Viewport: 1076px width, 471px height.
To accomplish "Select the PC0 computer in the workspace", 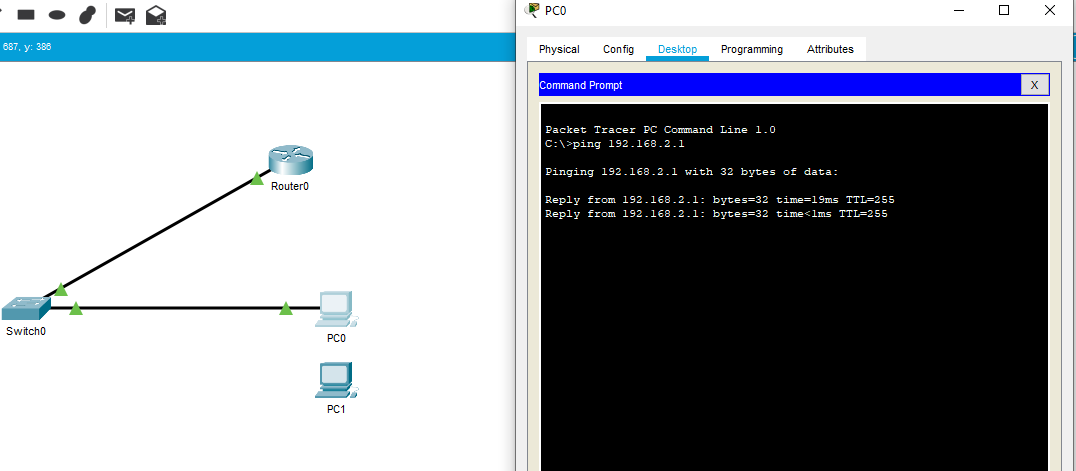I will [337, 310].
